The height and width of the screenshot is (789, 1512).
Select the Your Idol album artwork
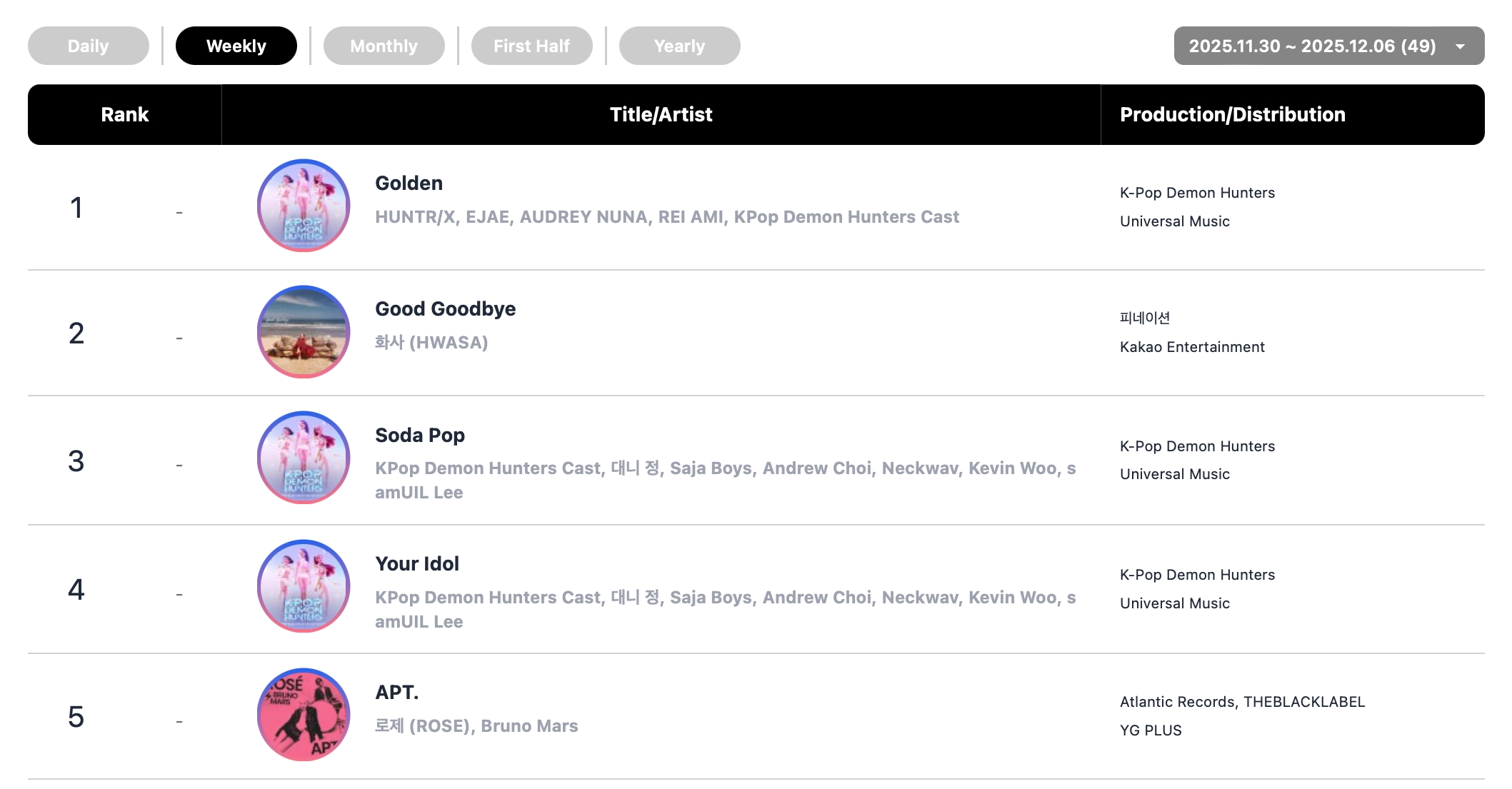coord(304,586)
